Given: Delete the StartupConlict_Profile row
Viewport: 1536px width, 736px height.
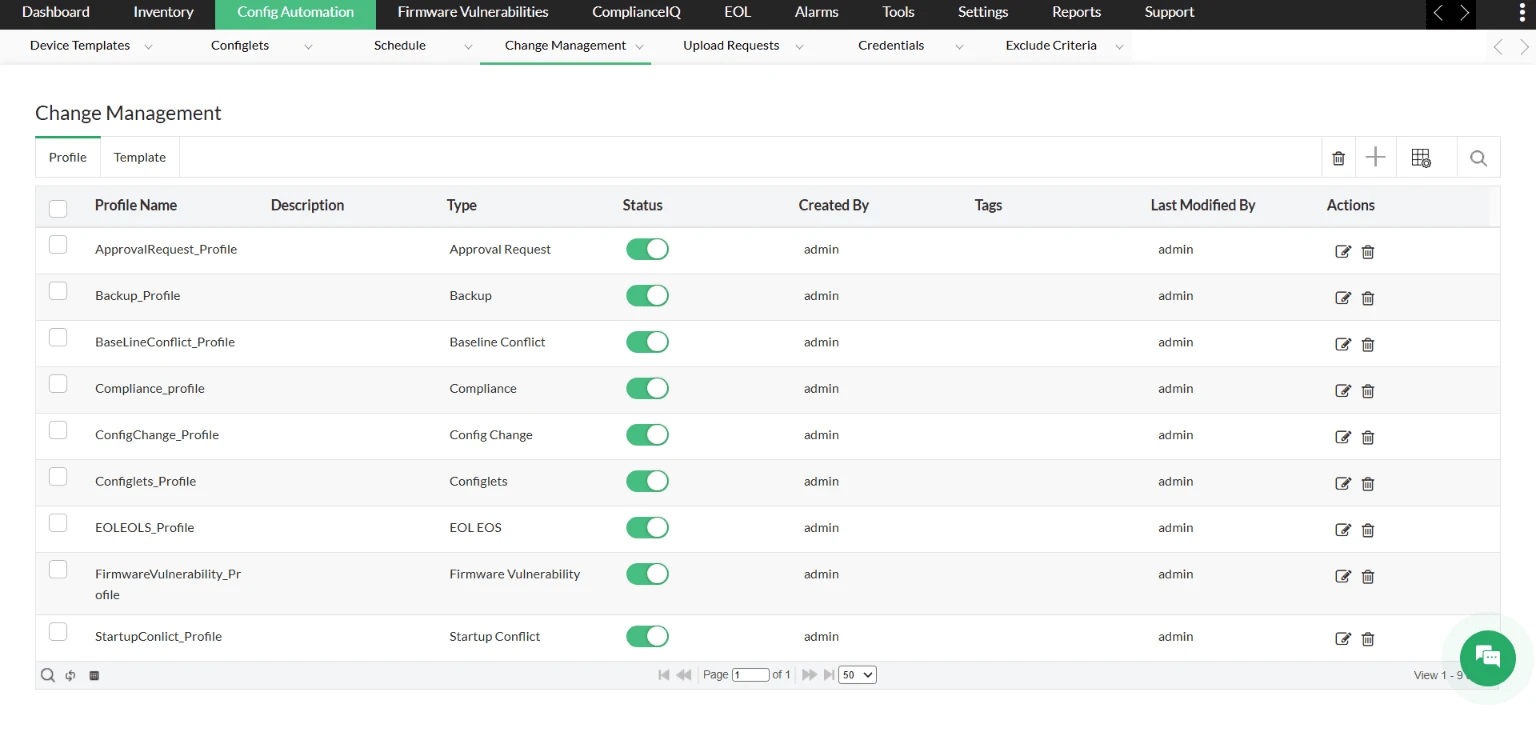Looking at the screenshot, I should tap(1368, 639).
